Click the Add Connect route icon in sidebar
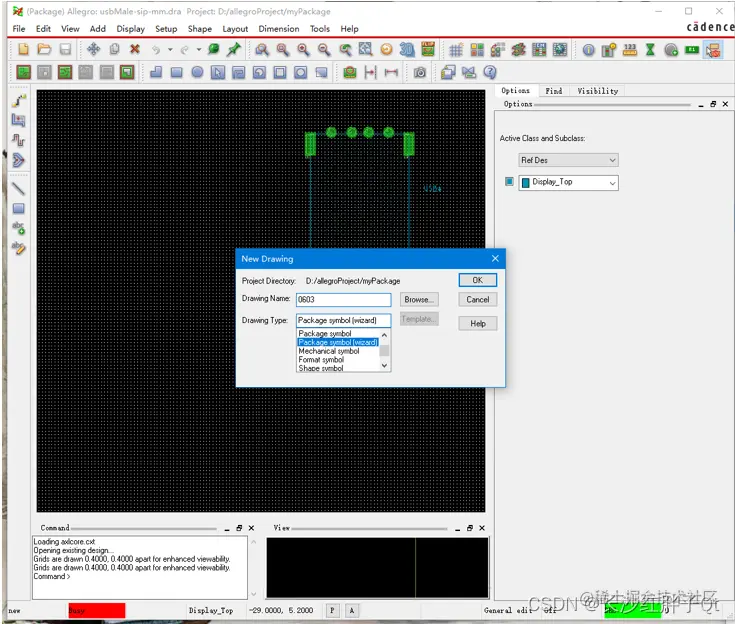This screenshot has width=735, height=624. 18,100
